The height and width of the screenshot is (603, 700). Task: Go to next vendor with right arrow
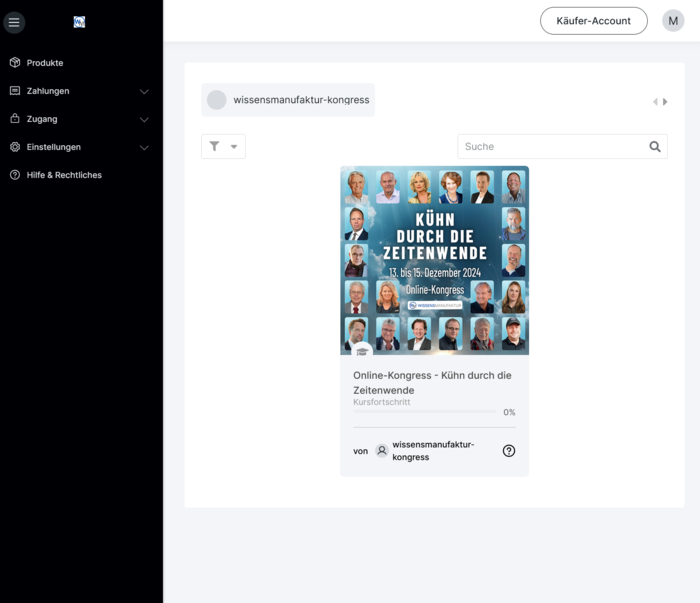[x=665, y=102]
